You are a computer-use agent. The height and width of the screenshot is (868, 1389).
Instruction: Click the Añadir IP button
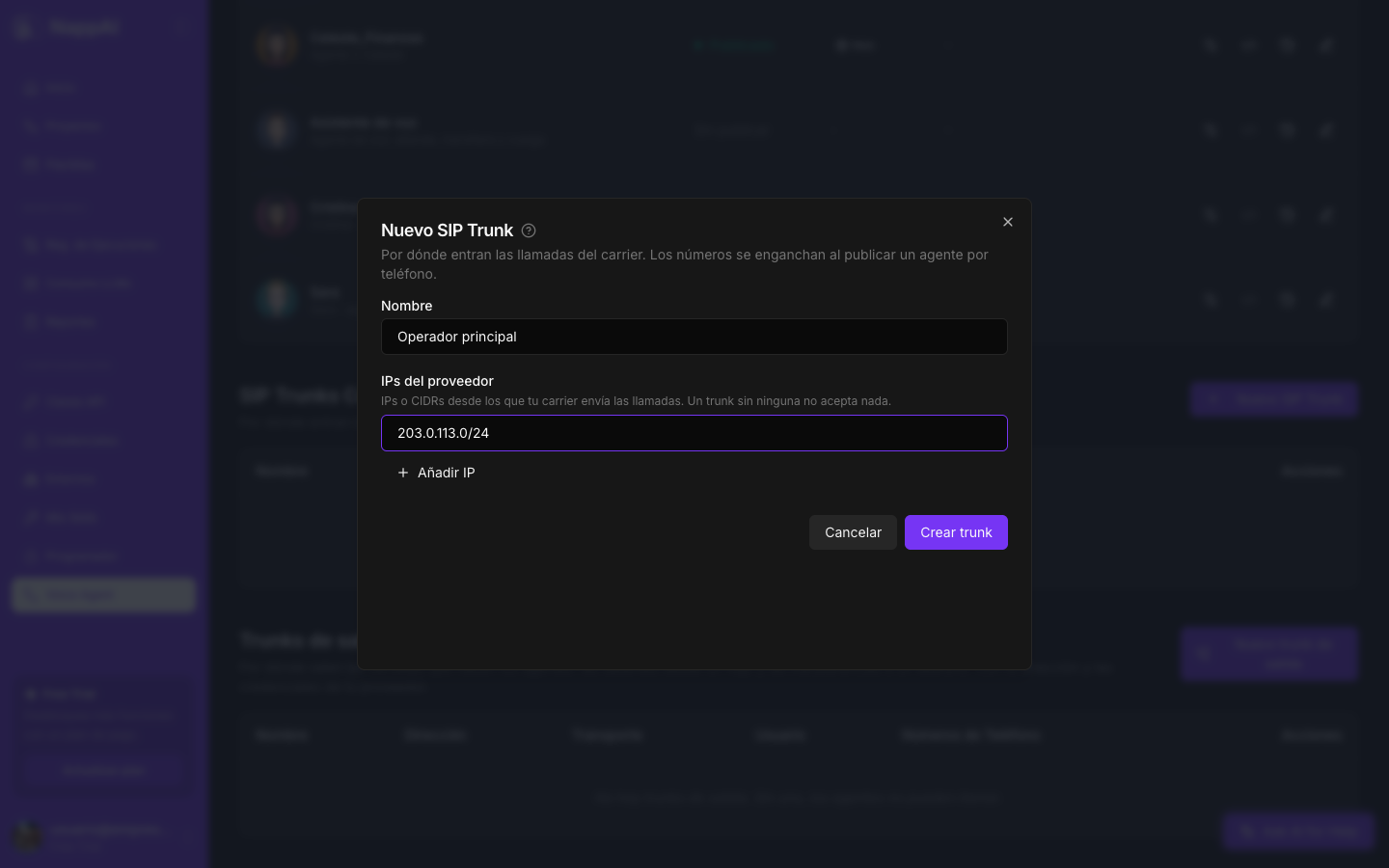click(x=436, y=473)
